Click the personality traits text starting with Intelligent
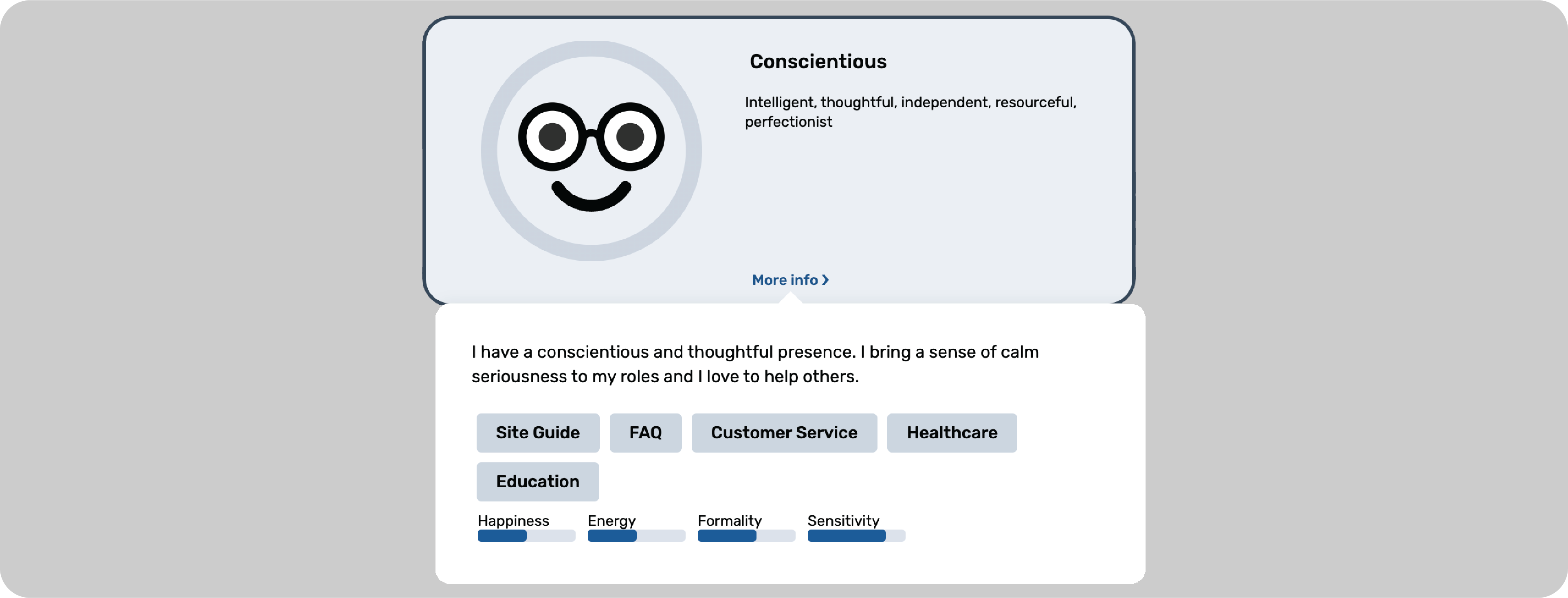 click(x=909, y=102)
